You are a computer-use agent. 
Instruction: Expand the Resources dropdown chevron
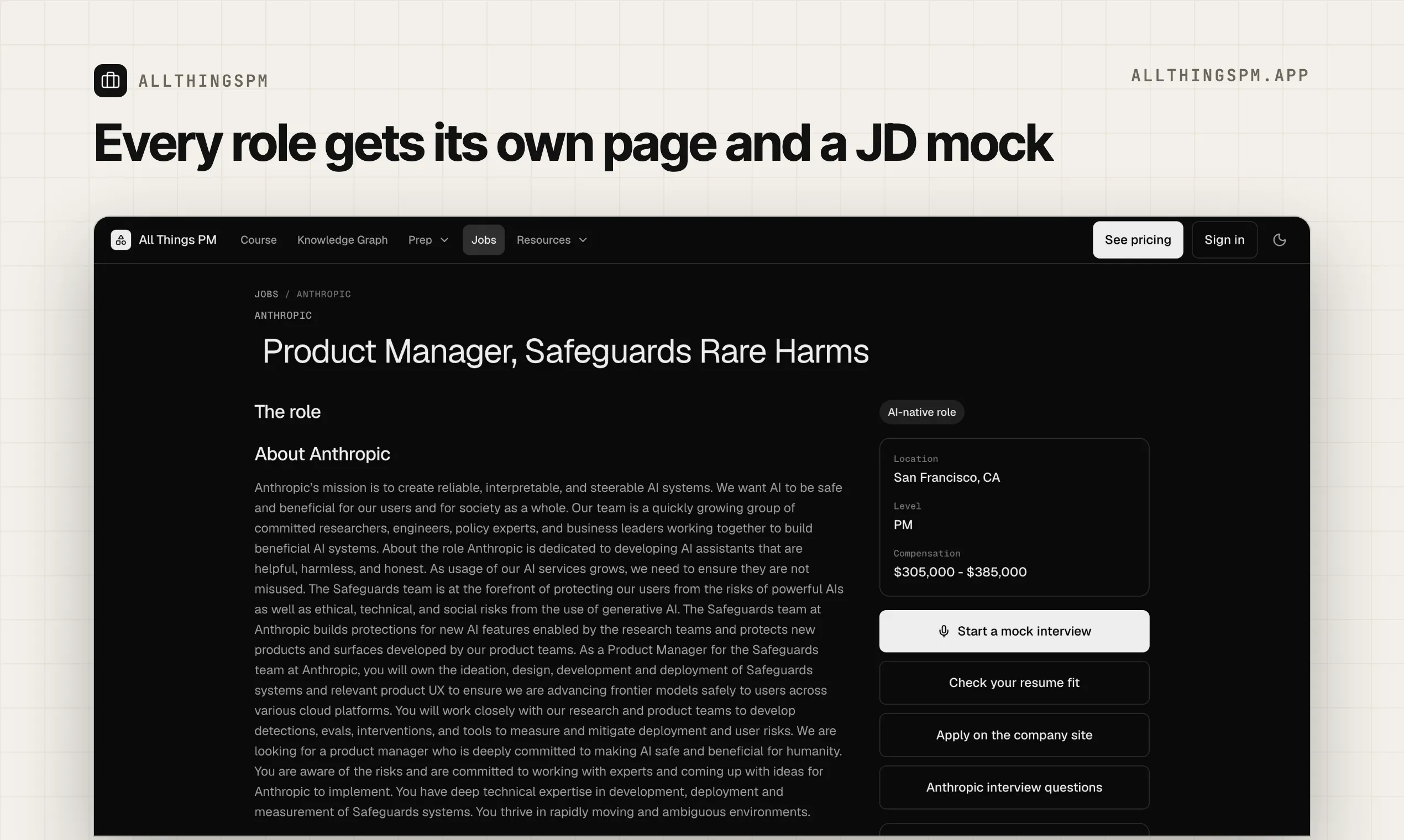pos(583,240)
